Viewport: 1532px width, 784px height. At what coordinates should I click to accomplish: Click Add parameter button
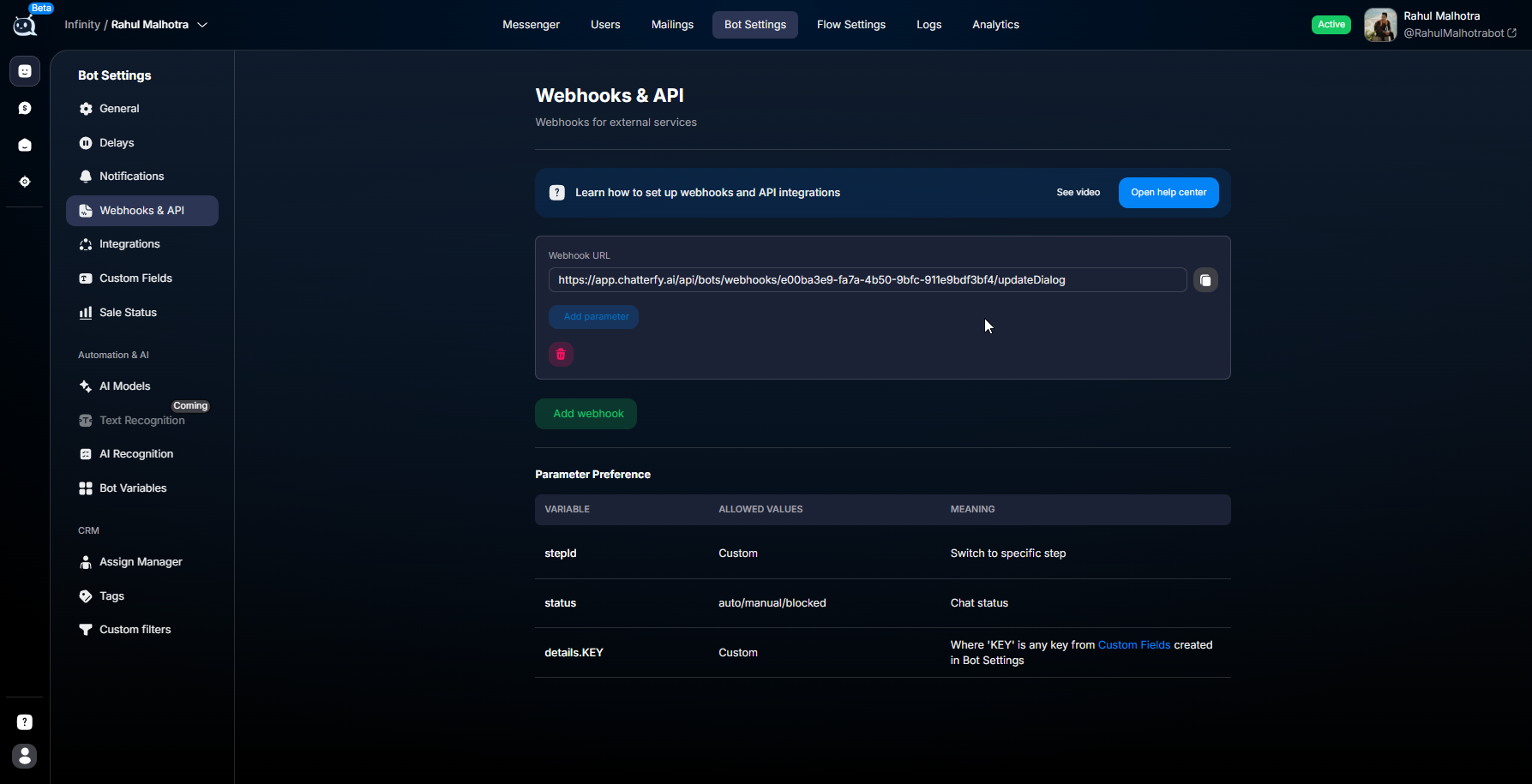pos(593,317)
